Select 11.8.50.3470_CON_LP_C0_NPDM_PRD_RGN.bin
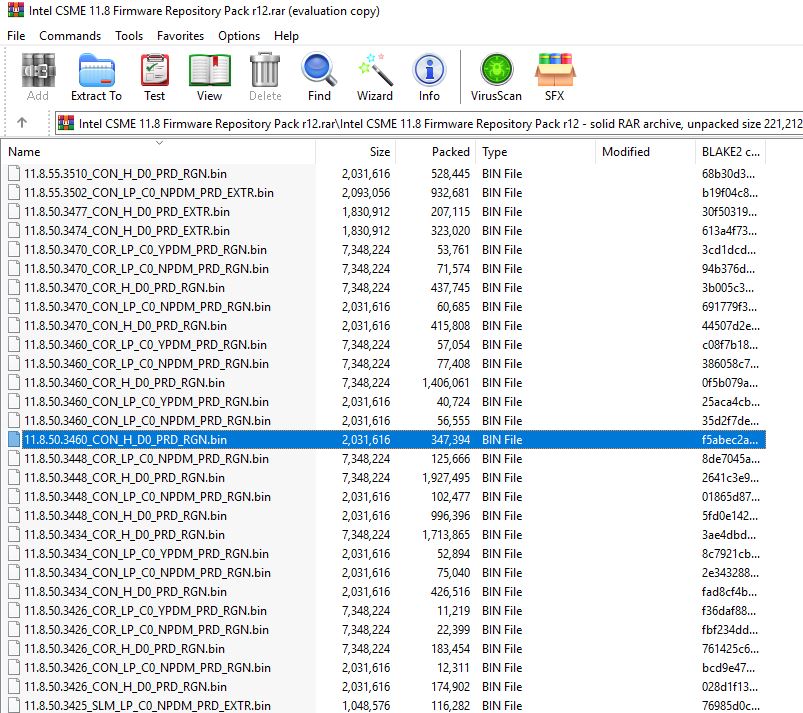The width and height of the screenshot is (803, 713). [x=147, y=306]
